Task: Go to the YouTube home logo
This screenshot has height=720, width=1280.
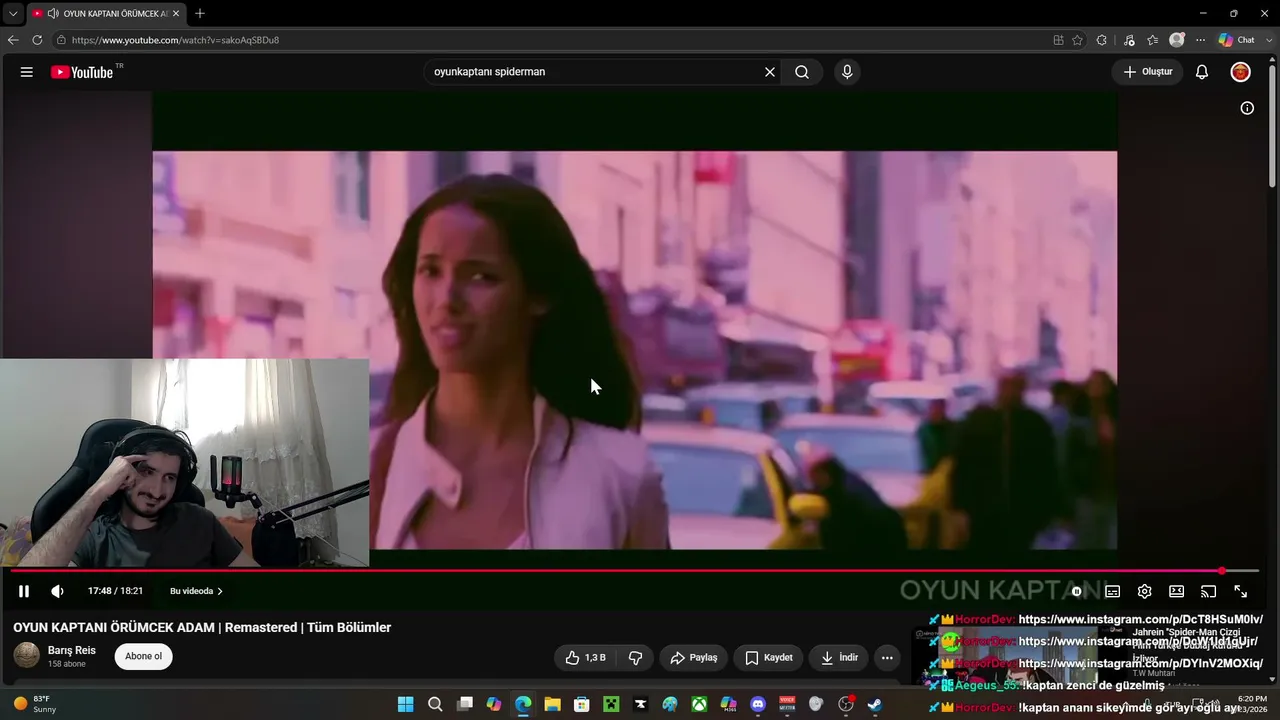Action: coord(82,72)
